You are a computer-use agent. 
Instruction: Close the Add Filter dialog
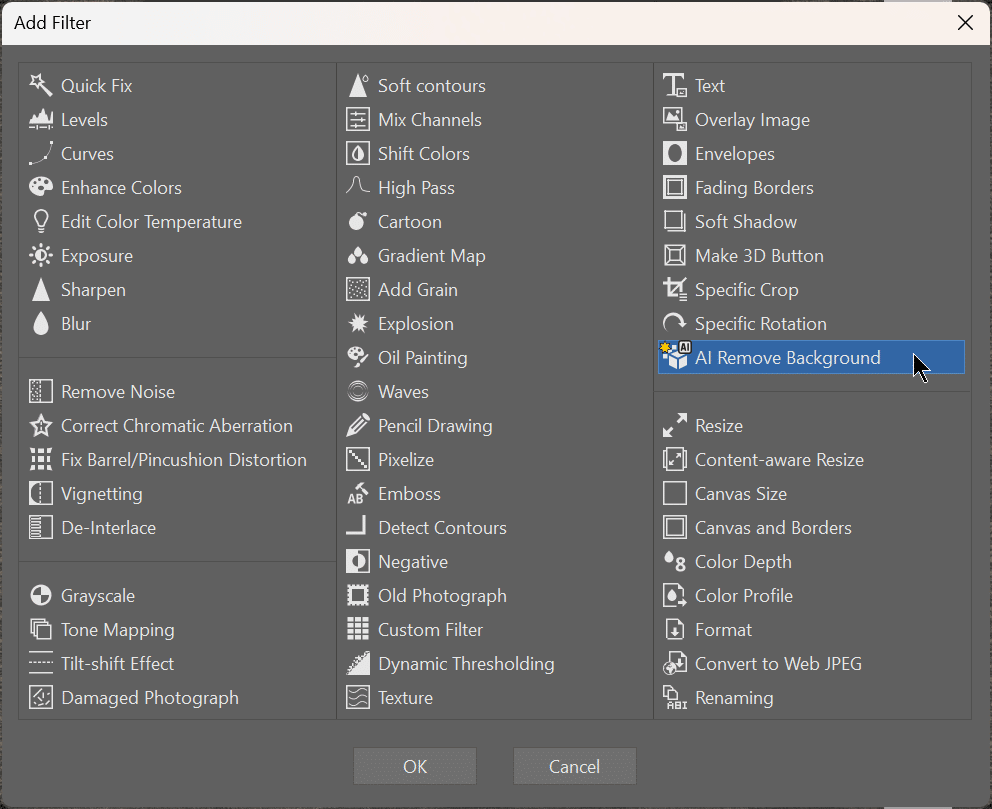[965, 23]
